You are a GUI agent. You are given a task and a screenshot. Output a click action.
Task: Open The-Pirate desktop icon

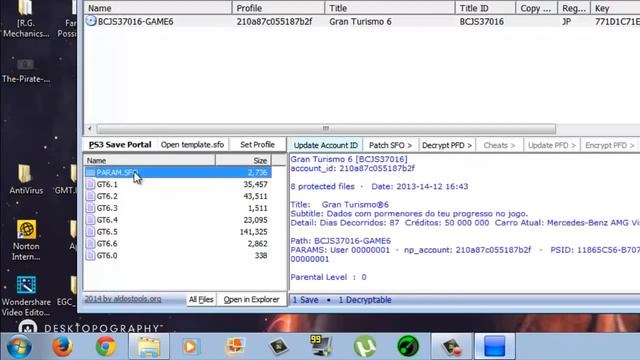tap(26, 71)
